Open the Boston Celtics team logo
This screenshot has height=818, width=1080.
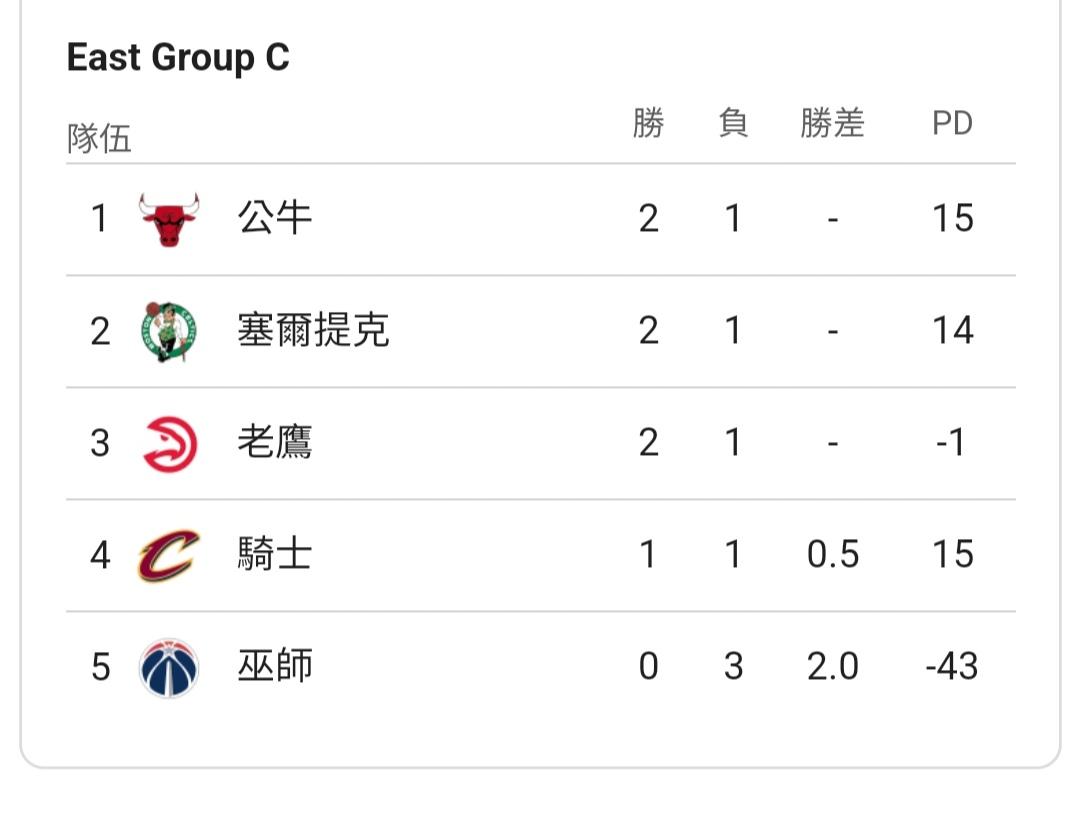(x=169, y=331)
